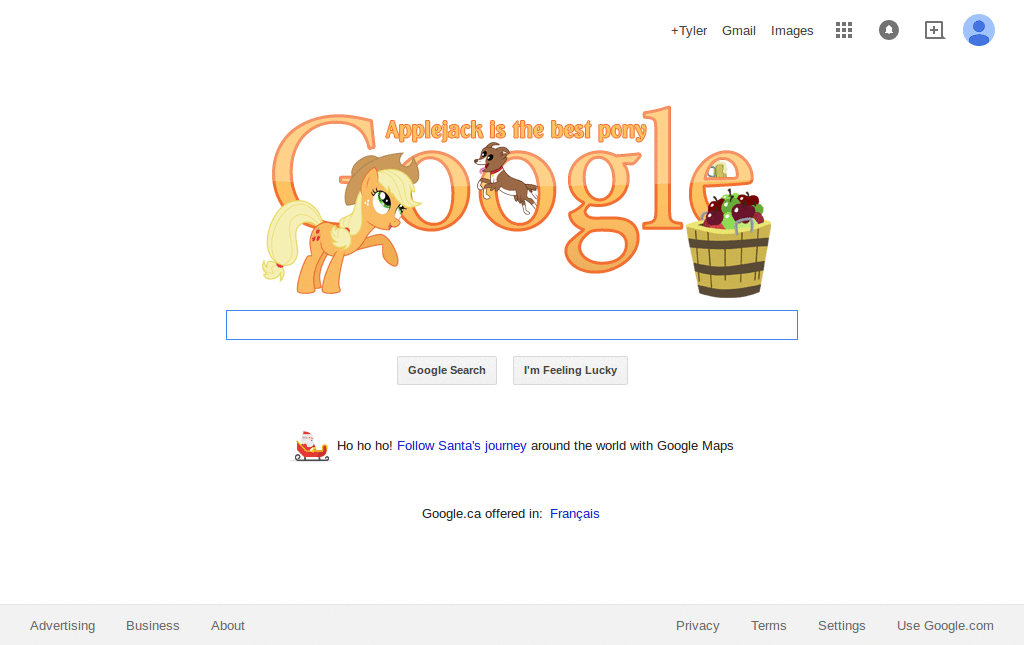Click the I'm Feeling Lucky button

pyautogui.click(x=570, y=370)
